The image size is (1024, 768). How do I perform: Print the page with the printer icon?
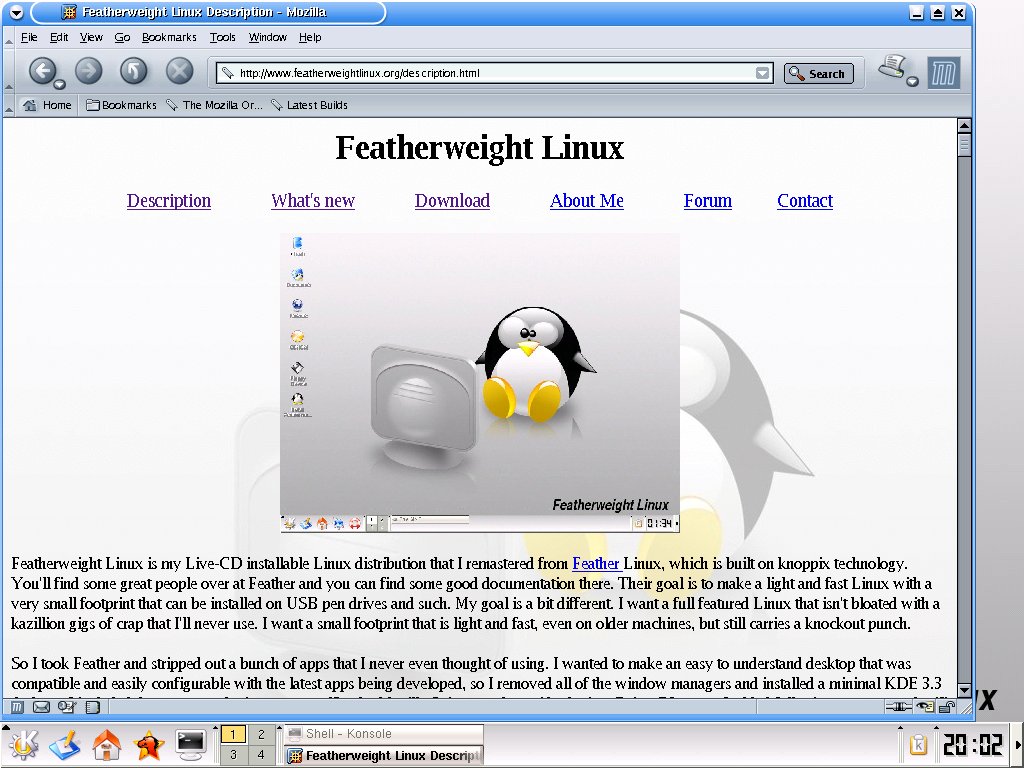[893, 66]
